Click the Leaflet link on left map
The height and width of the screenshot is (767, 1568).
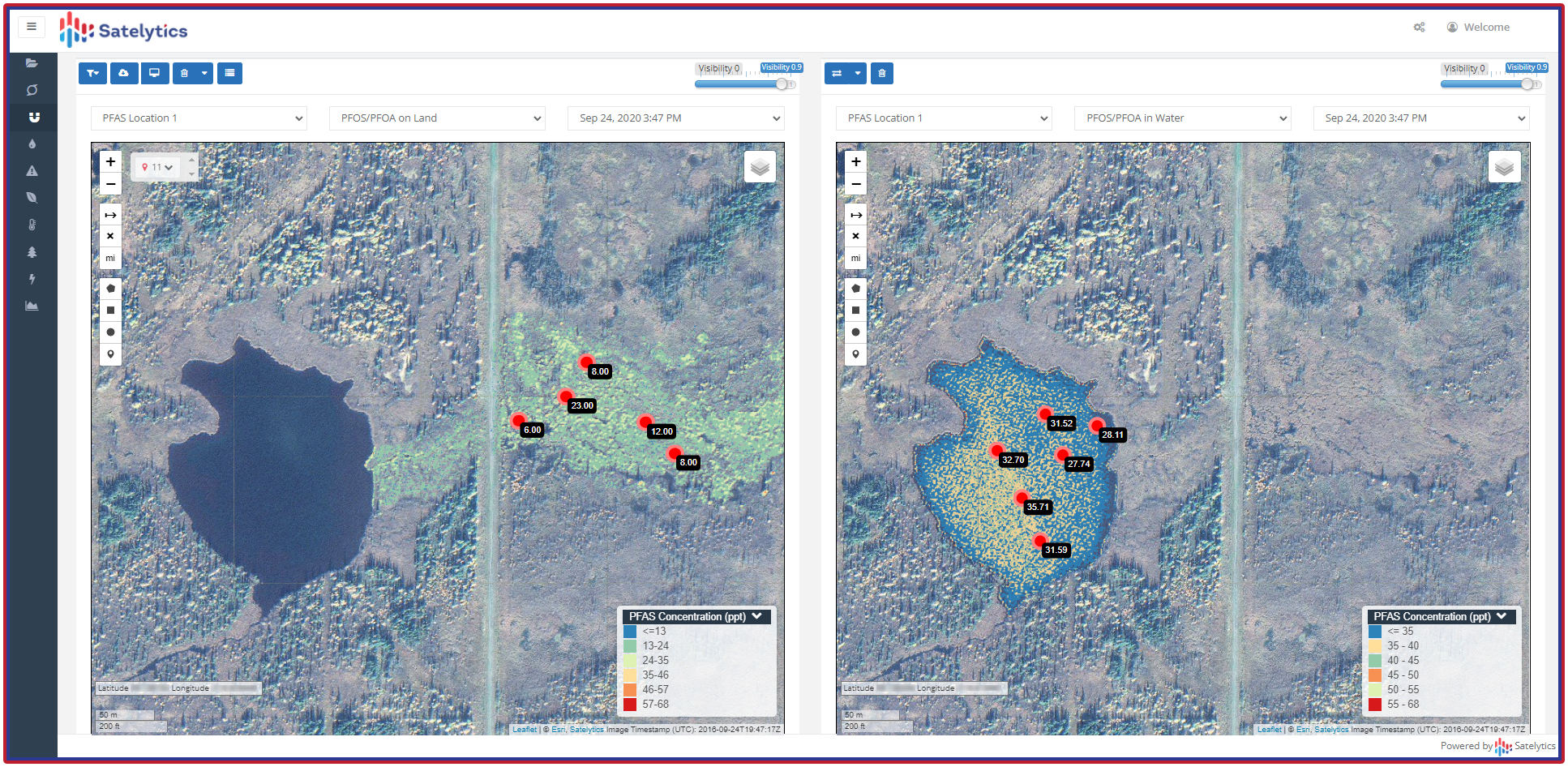pyautogui.click(x=525, y=730)
